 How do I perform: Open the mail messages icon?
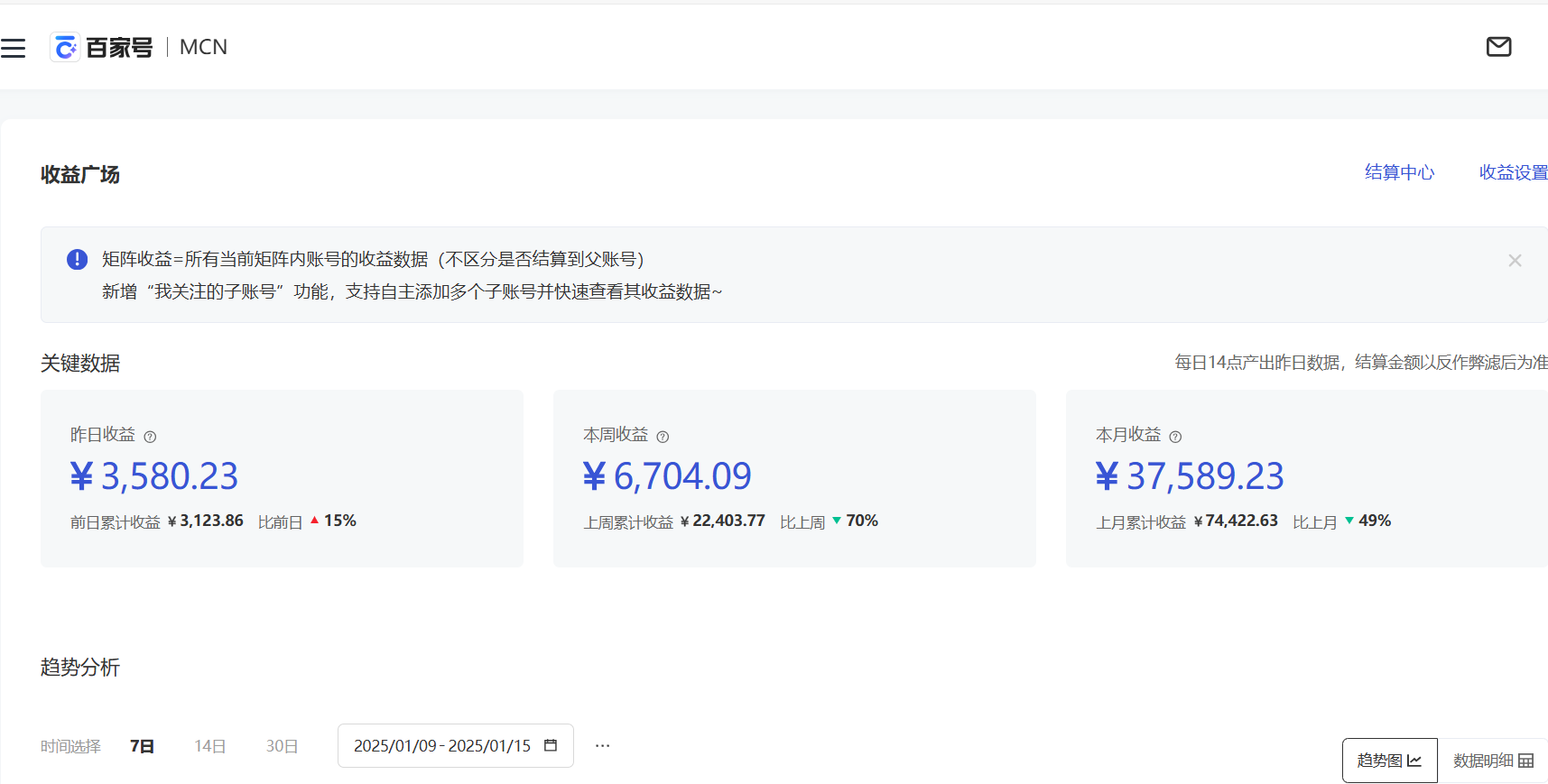coord(1498,47)
